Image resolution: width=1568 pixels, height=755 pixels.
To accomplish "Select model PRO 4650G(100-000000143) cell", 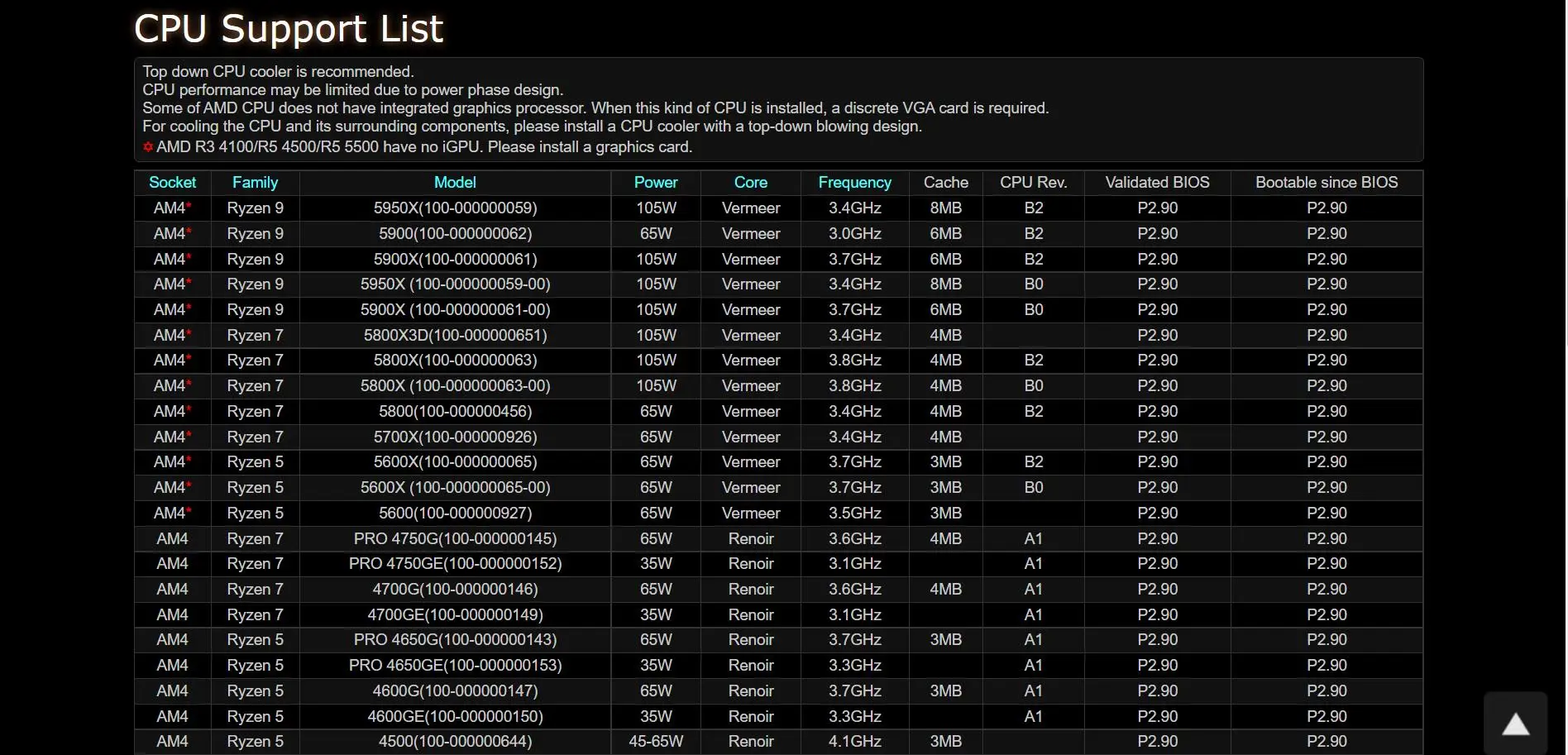I will (455, 640).
